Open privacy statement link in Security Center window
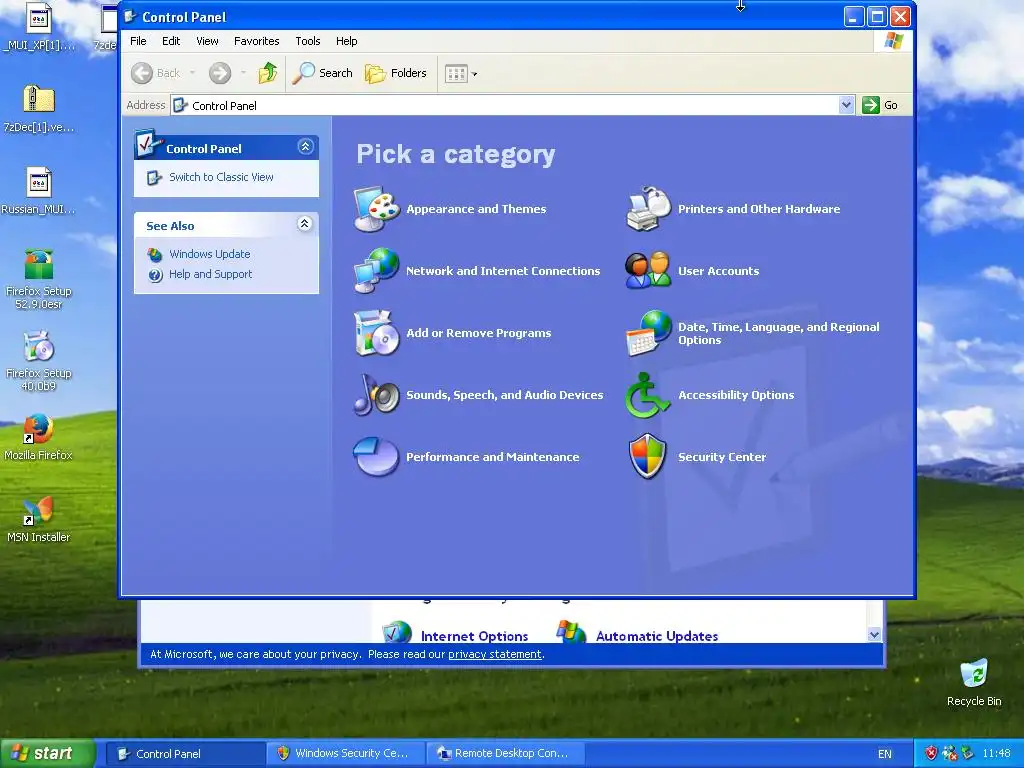Image resolution: width=1024 pixels, height=768 pixels. pos(494,654)
